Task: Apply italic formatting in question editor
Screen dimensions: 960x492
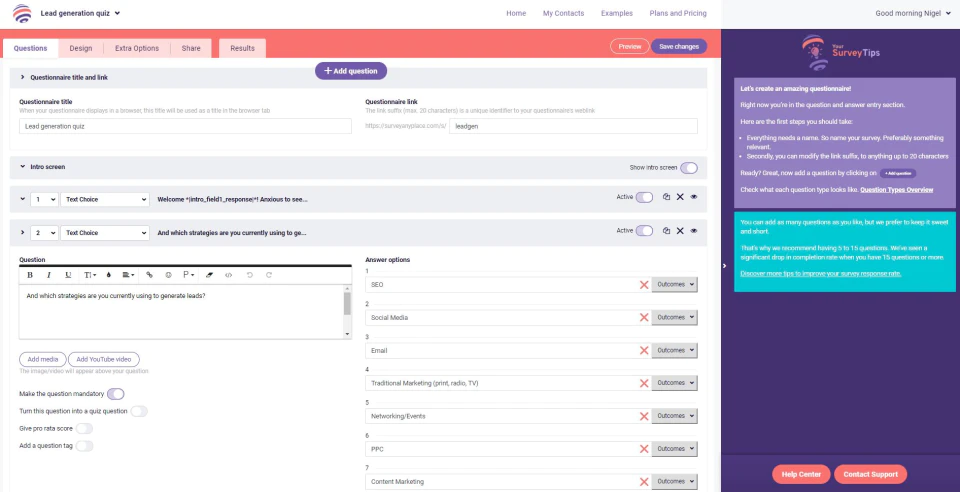Action: [49, 274]
